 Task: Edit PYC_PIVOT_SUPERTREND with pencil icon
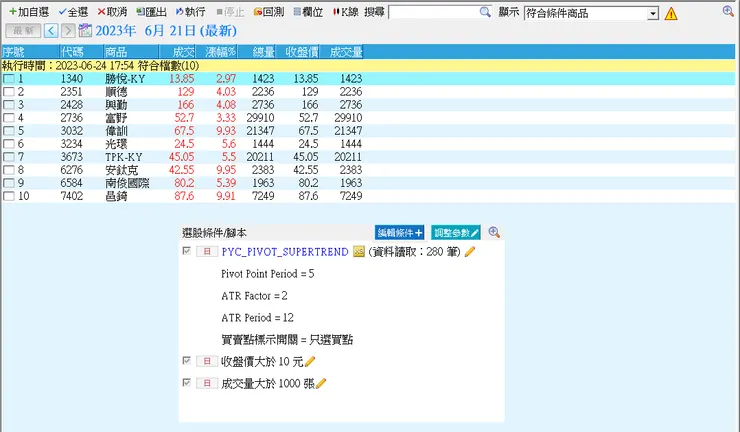coord(470,252)
